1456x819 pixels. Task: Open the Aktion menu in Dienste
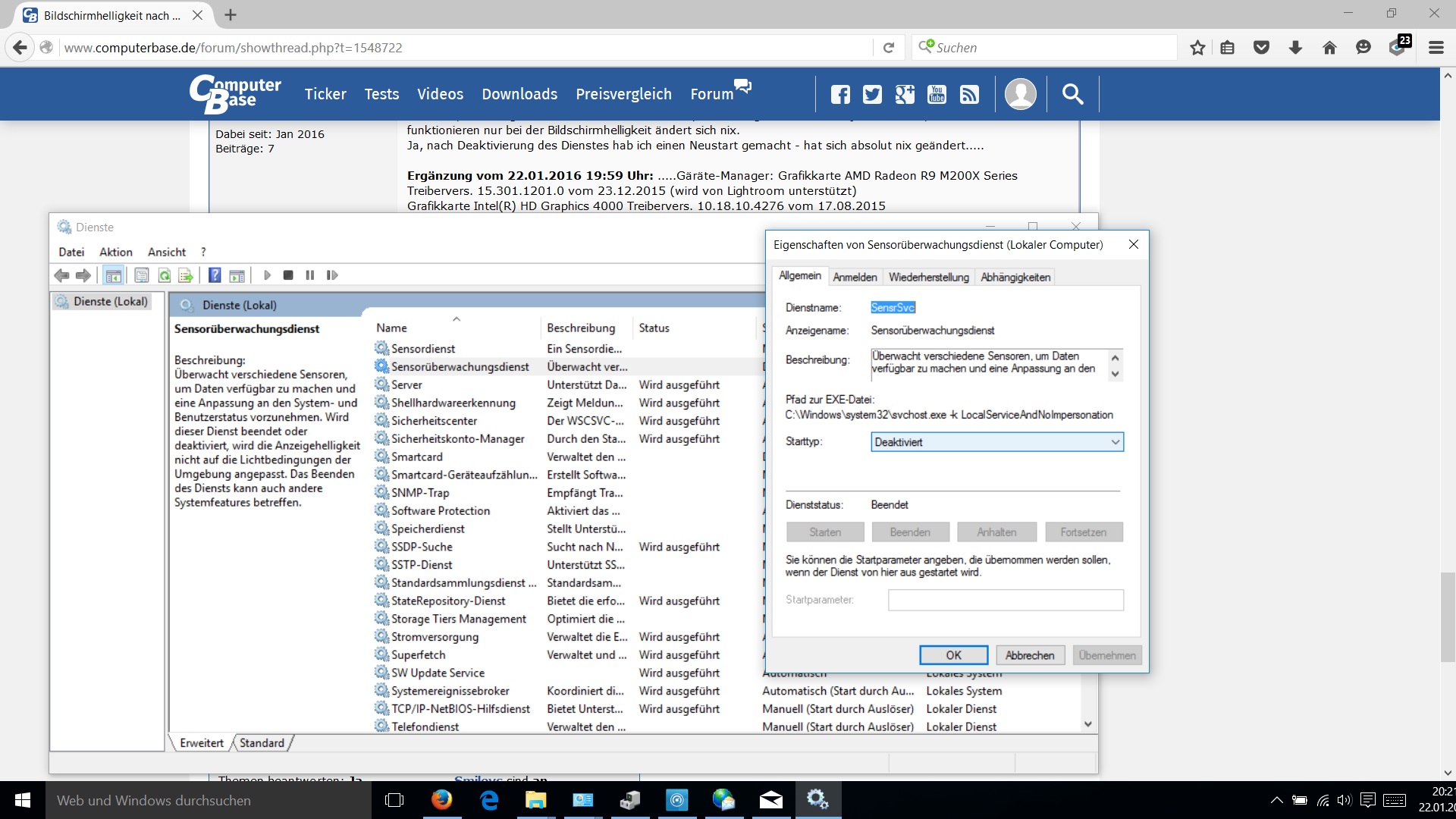115,252
